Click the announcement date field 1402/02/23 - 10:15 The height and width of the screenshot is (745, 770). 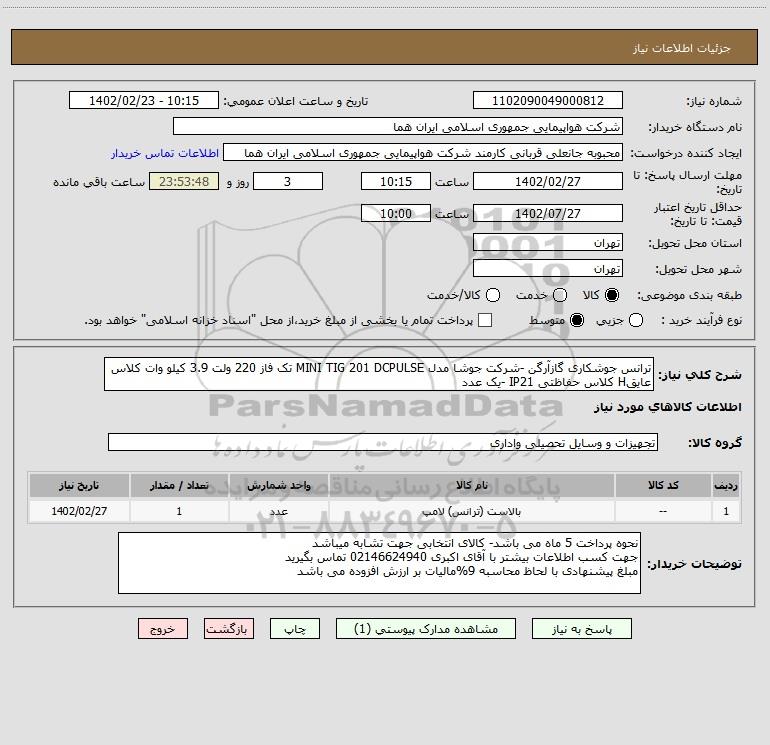(x=144, y=100)
